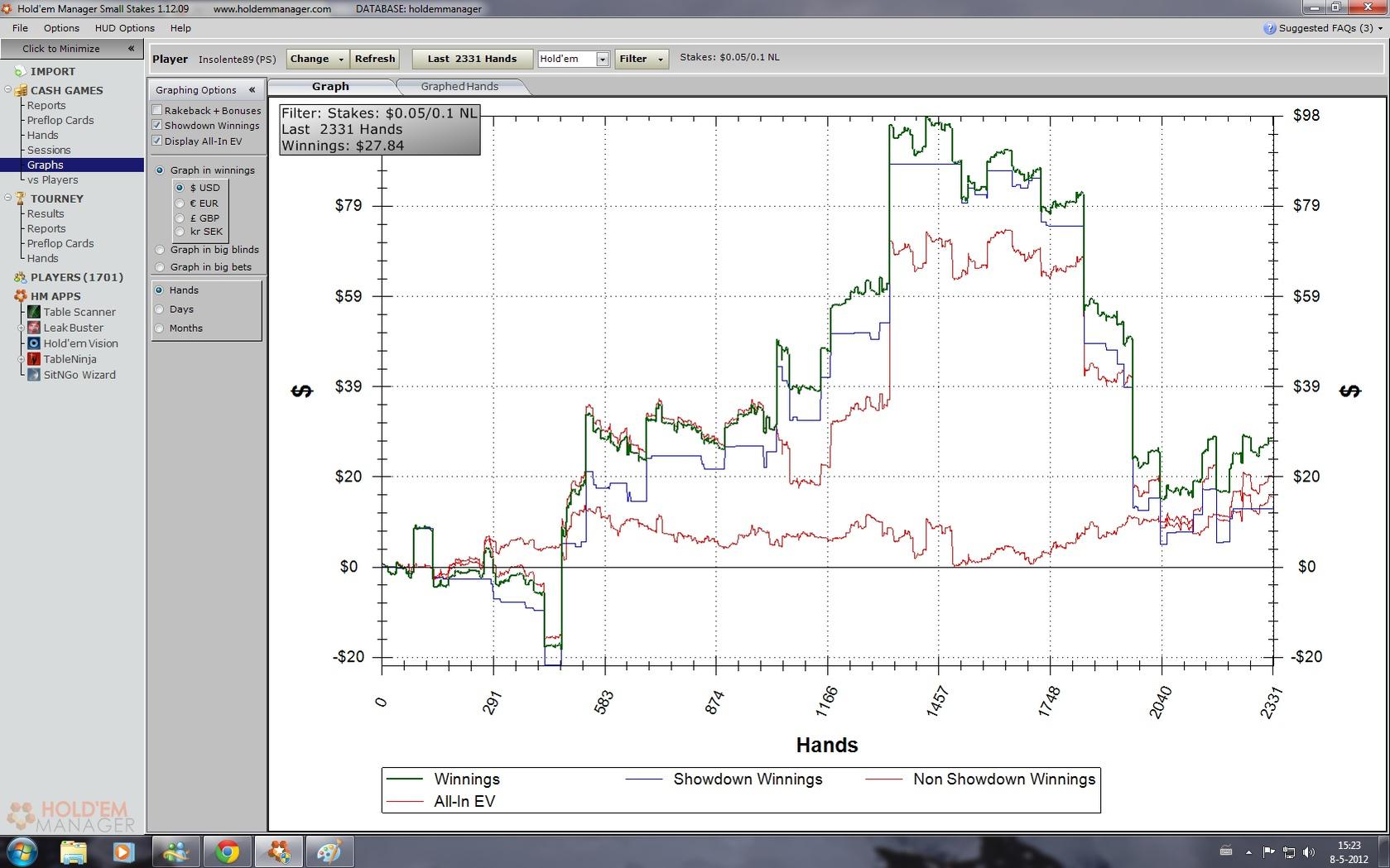Select Graph in big blinds
Screen dimensions: 1390x868
pos(161,250)
